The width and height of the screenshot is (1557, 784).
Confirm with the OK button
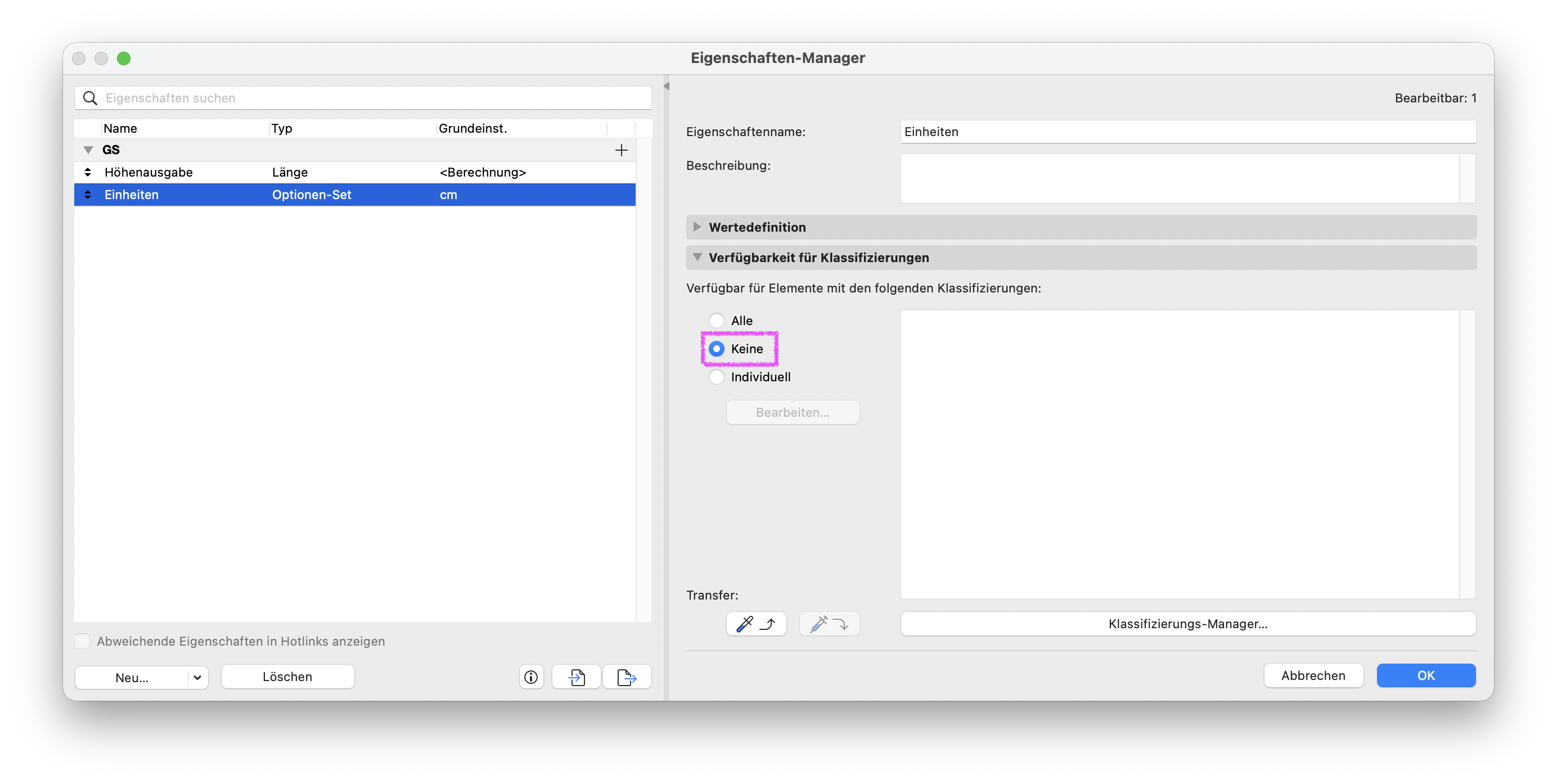pyautogui.click(x=1426, y=676)
